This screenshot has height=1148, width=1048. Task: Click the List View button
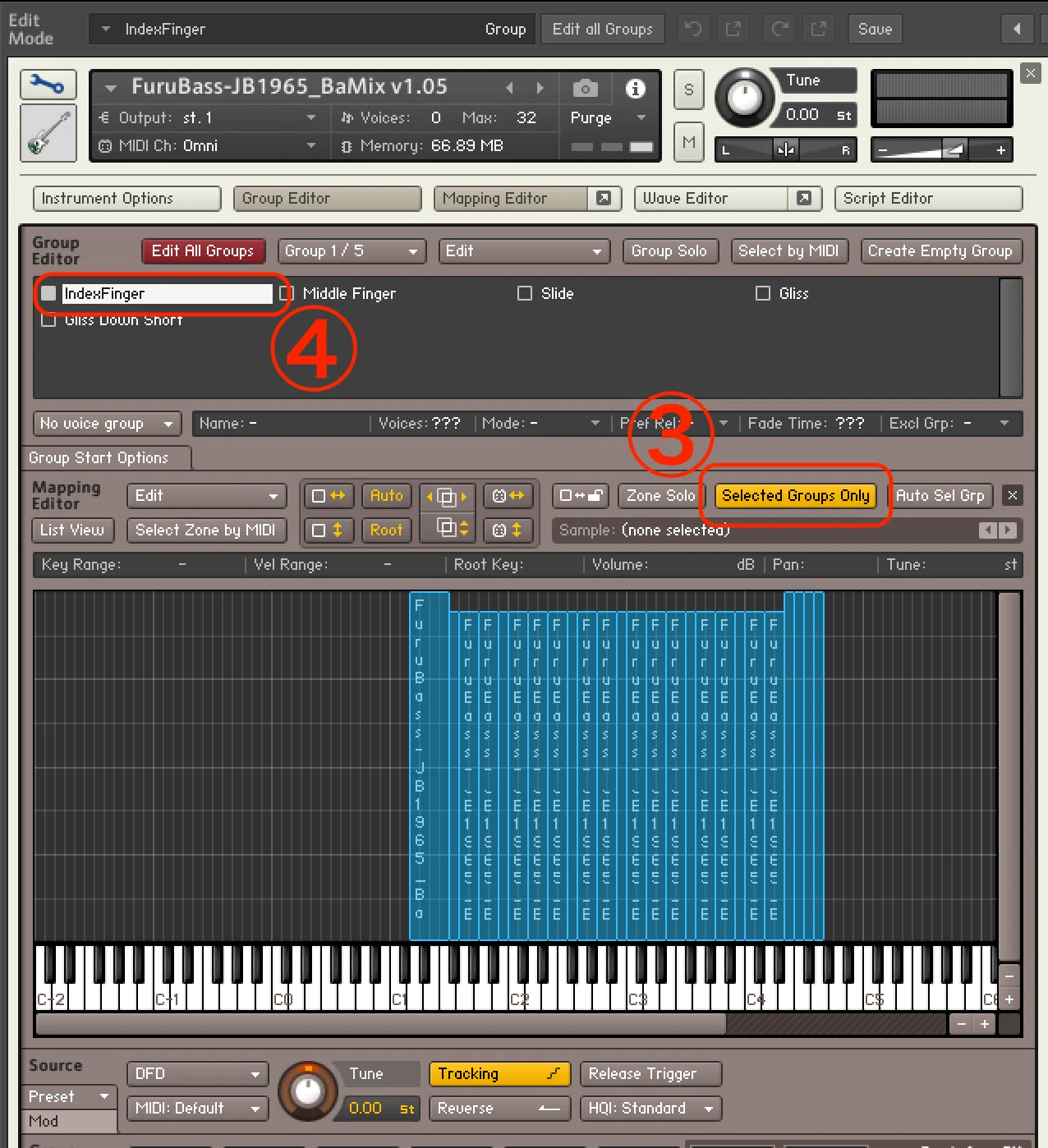click(x=72, y=530)
